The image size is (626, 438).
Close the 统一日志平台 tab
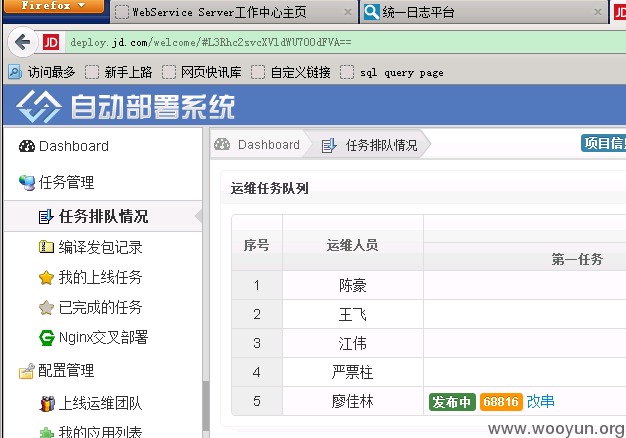pos(598,12)
